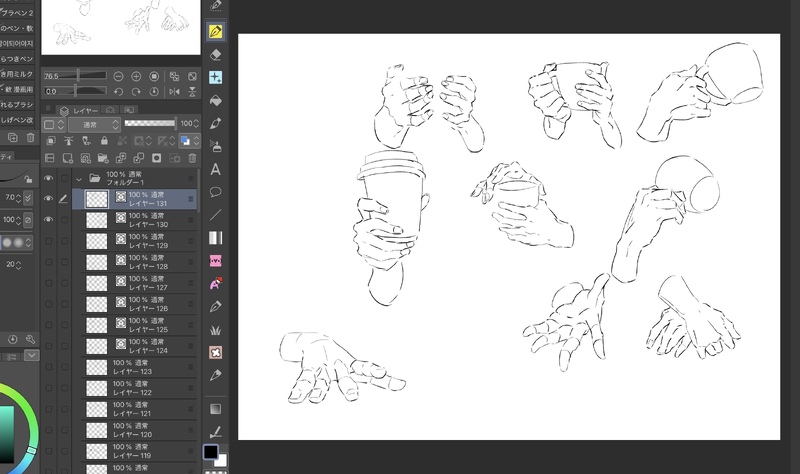Create a layer mask
Viewport: 800px width, 474px height.
(157, 158)
